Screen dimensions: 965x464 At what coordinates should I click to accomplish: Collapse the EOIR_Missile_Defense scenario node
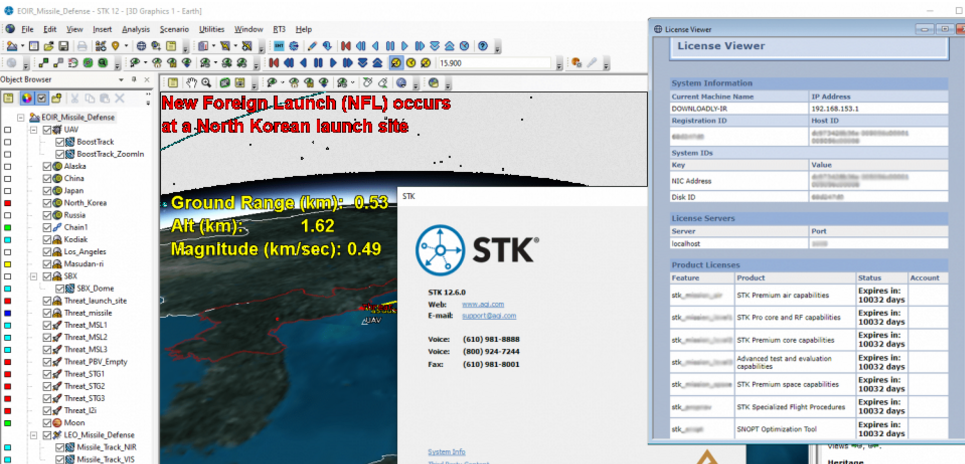pyautogui.click(x=20, y=118)
